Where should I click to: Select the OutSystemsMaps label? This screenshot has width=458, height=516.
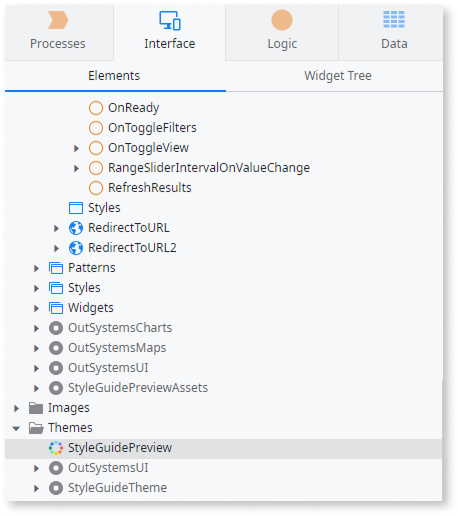(117, 348)
